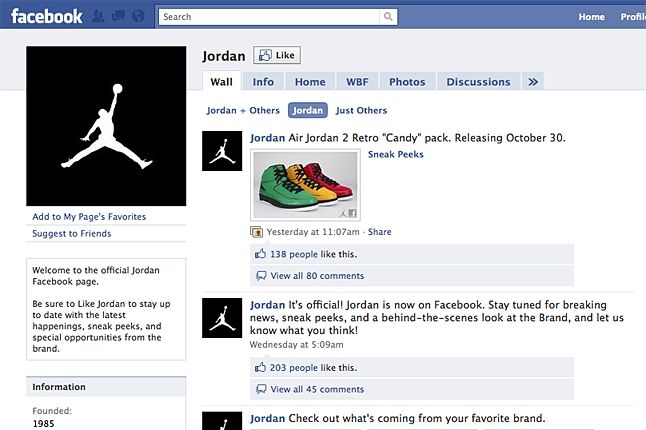Click Jumpman avatar on Candy pack post
The height and width of the screenshot is (430, 646).
pos(222,151)
